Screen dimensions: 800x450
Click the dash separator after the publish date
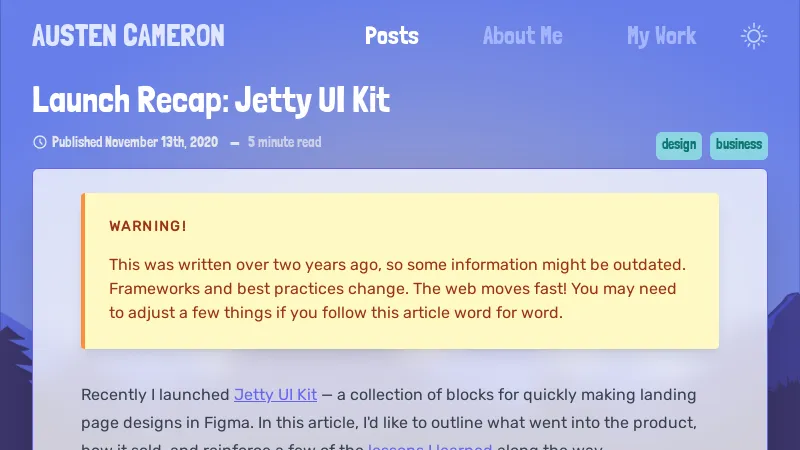(x=234, y=143)
